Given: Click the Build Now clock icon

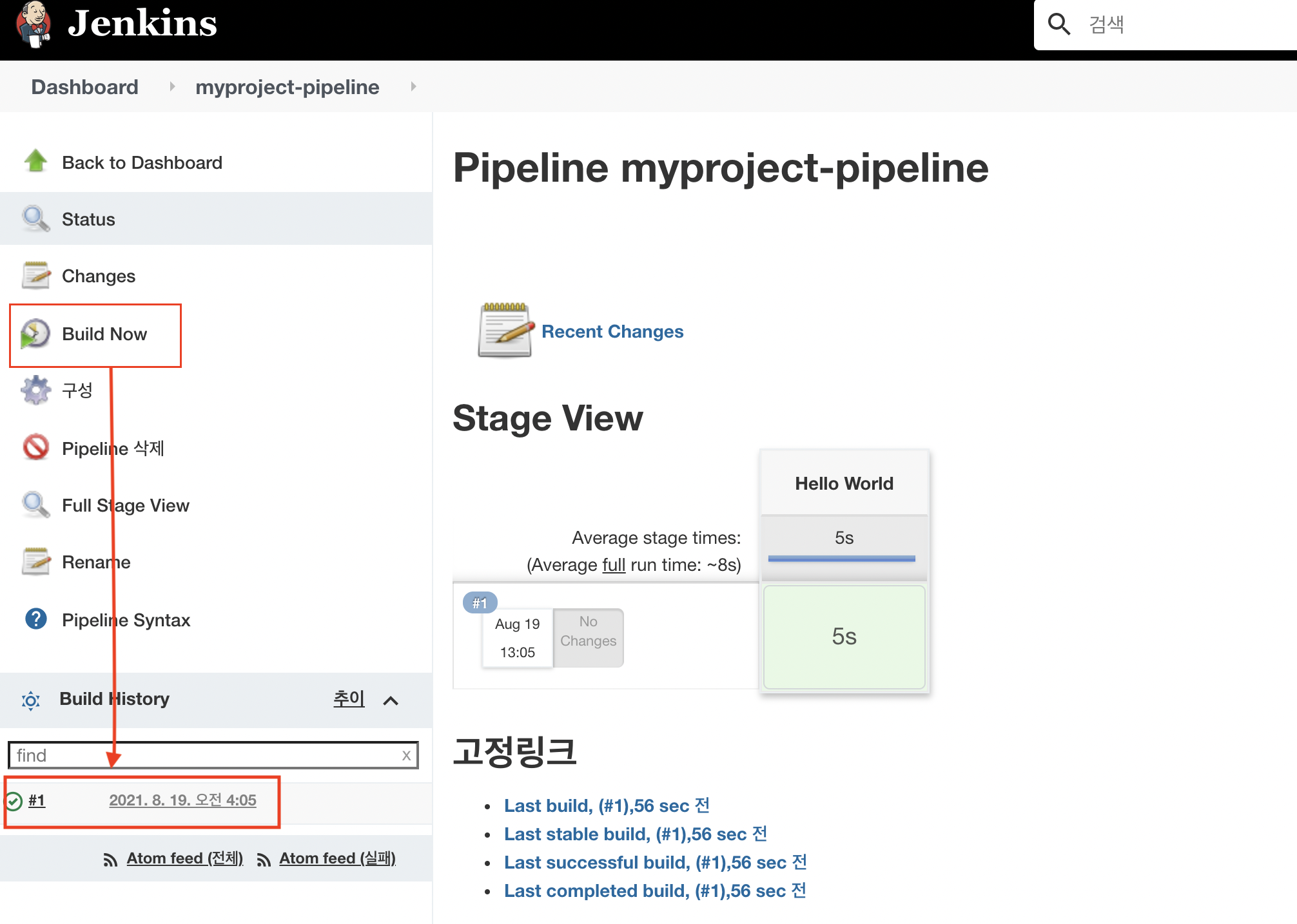Looking at the screenshot, I should pos(35,333).
